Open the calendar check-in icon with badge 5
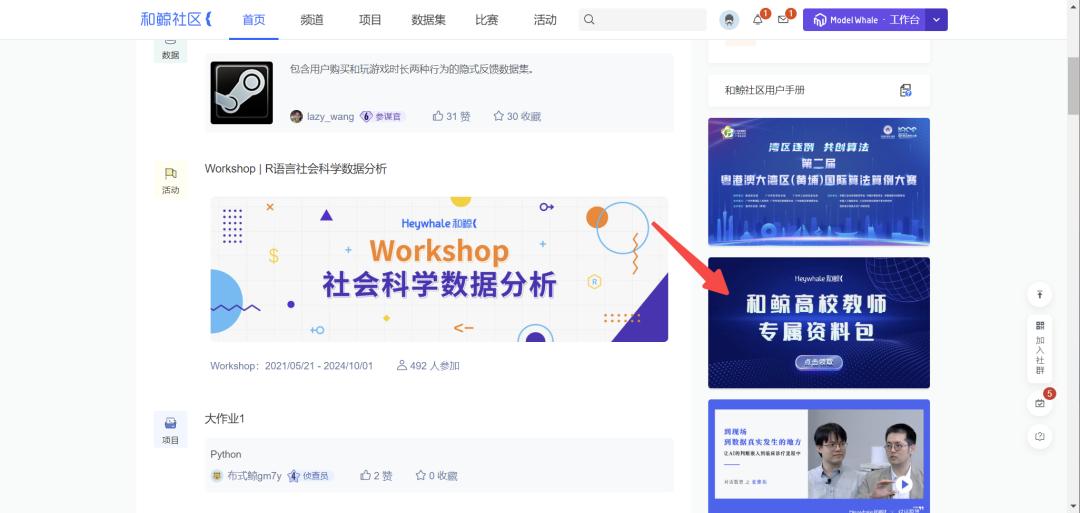 [1039, 404]
